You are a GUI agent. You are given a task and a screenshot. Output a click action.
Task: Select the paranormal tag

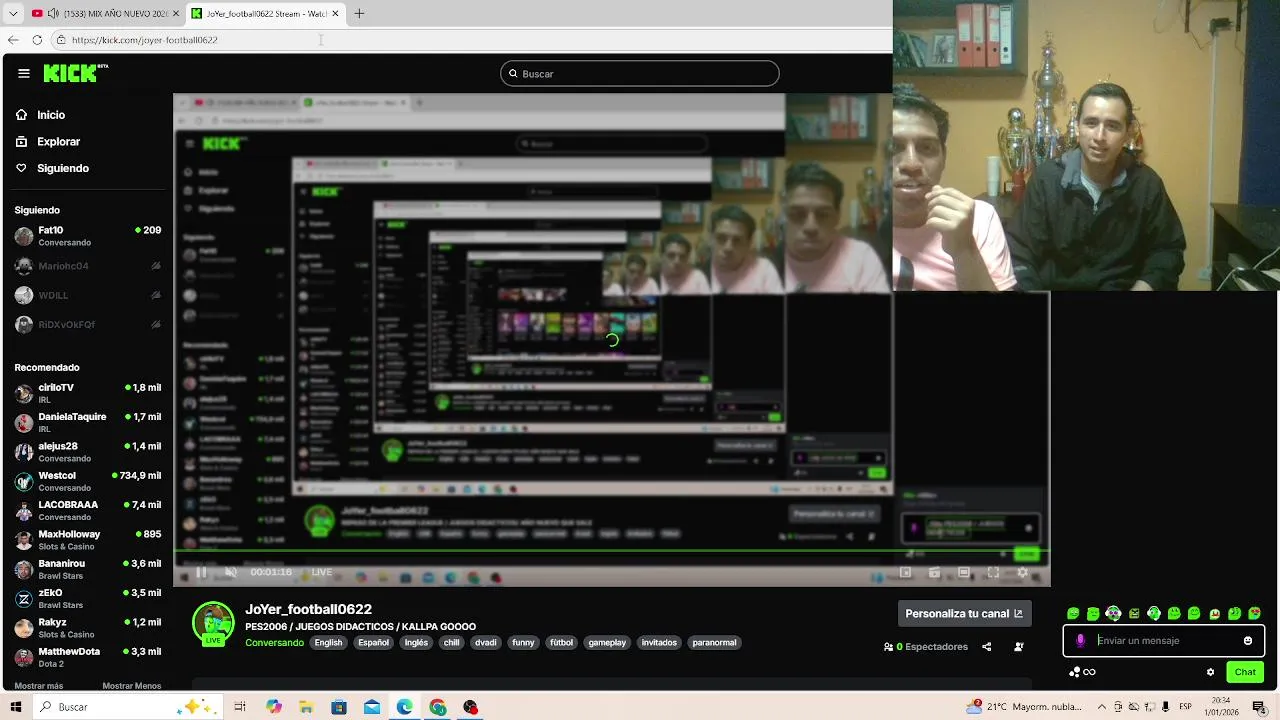coord(714,643)
